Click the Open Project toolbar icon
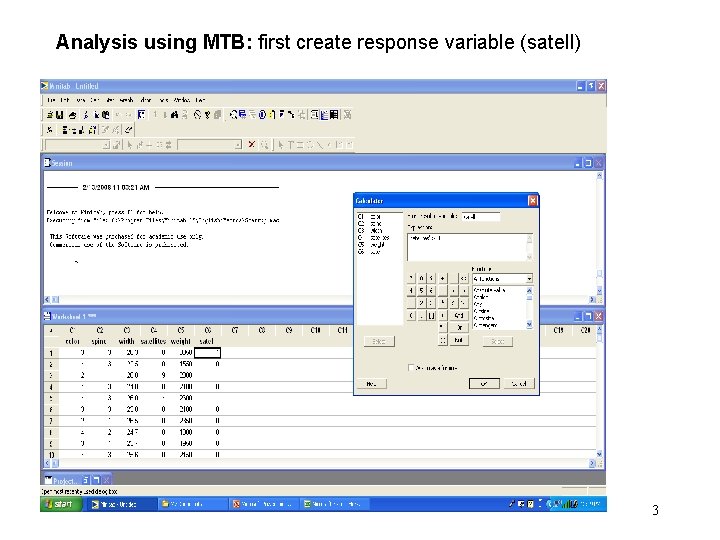 coord(50,115)
